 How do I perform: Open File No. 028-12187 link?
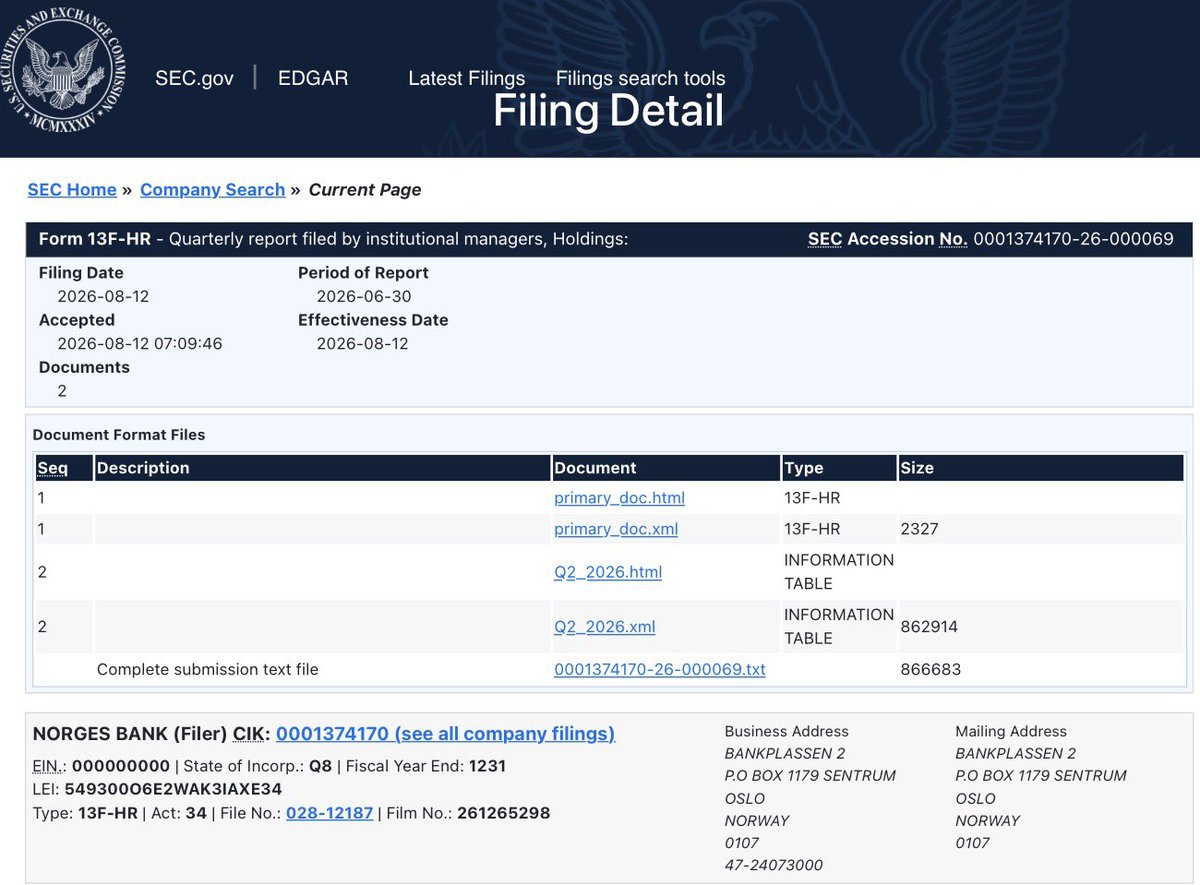pos(329,813)
